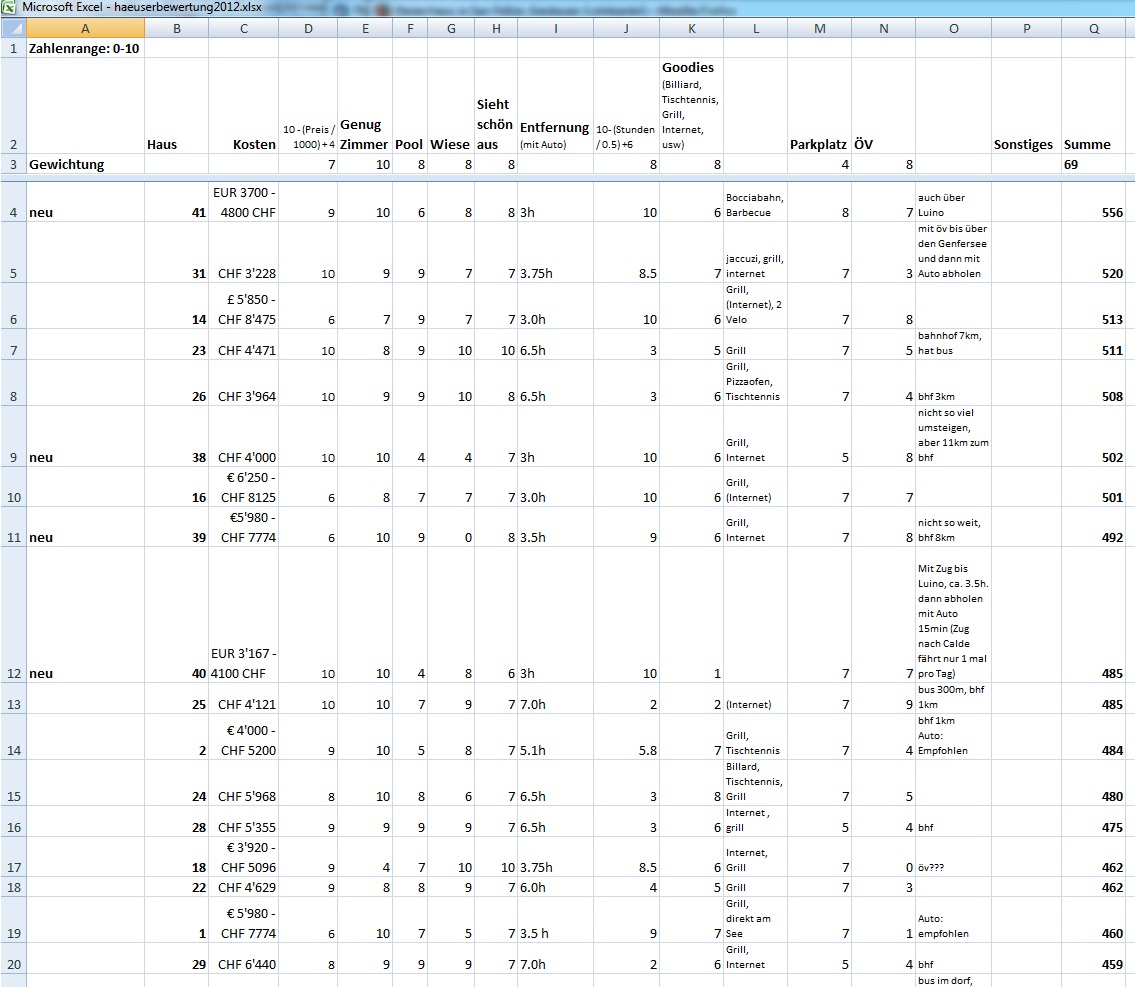Click Entfernung cell '5.1h'

click(555, 736)
